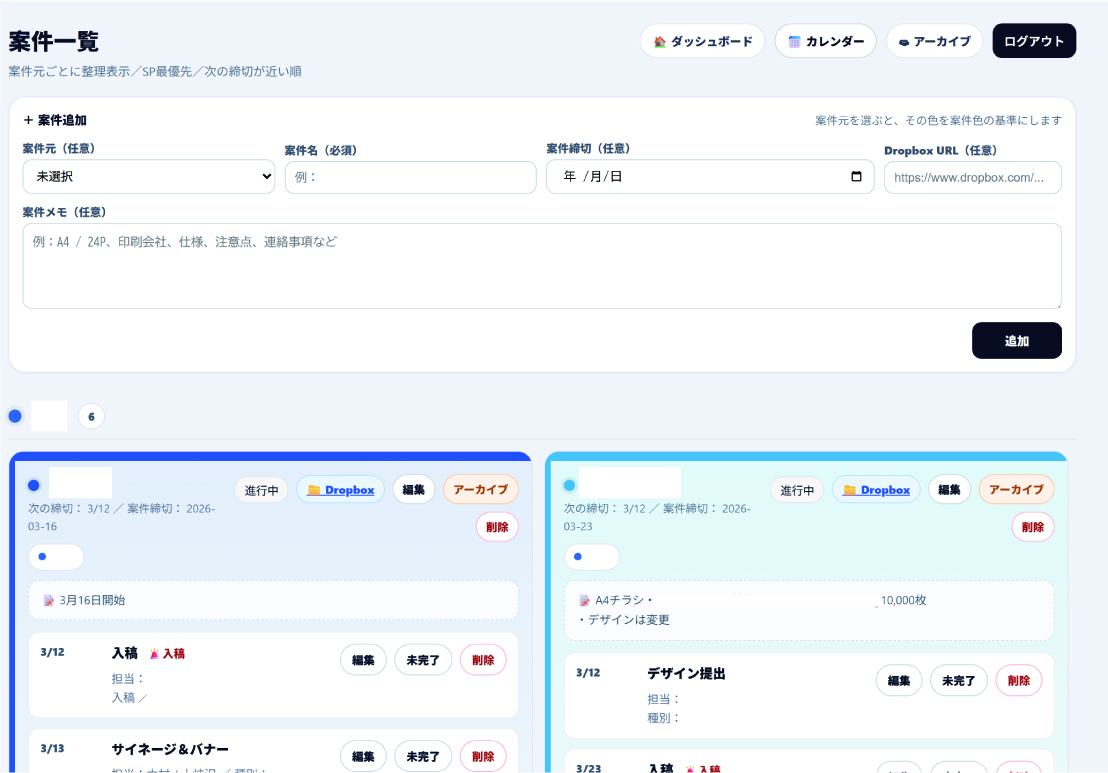
Task: Click the 案件名 text field
Action: click(410, 177)
